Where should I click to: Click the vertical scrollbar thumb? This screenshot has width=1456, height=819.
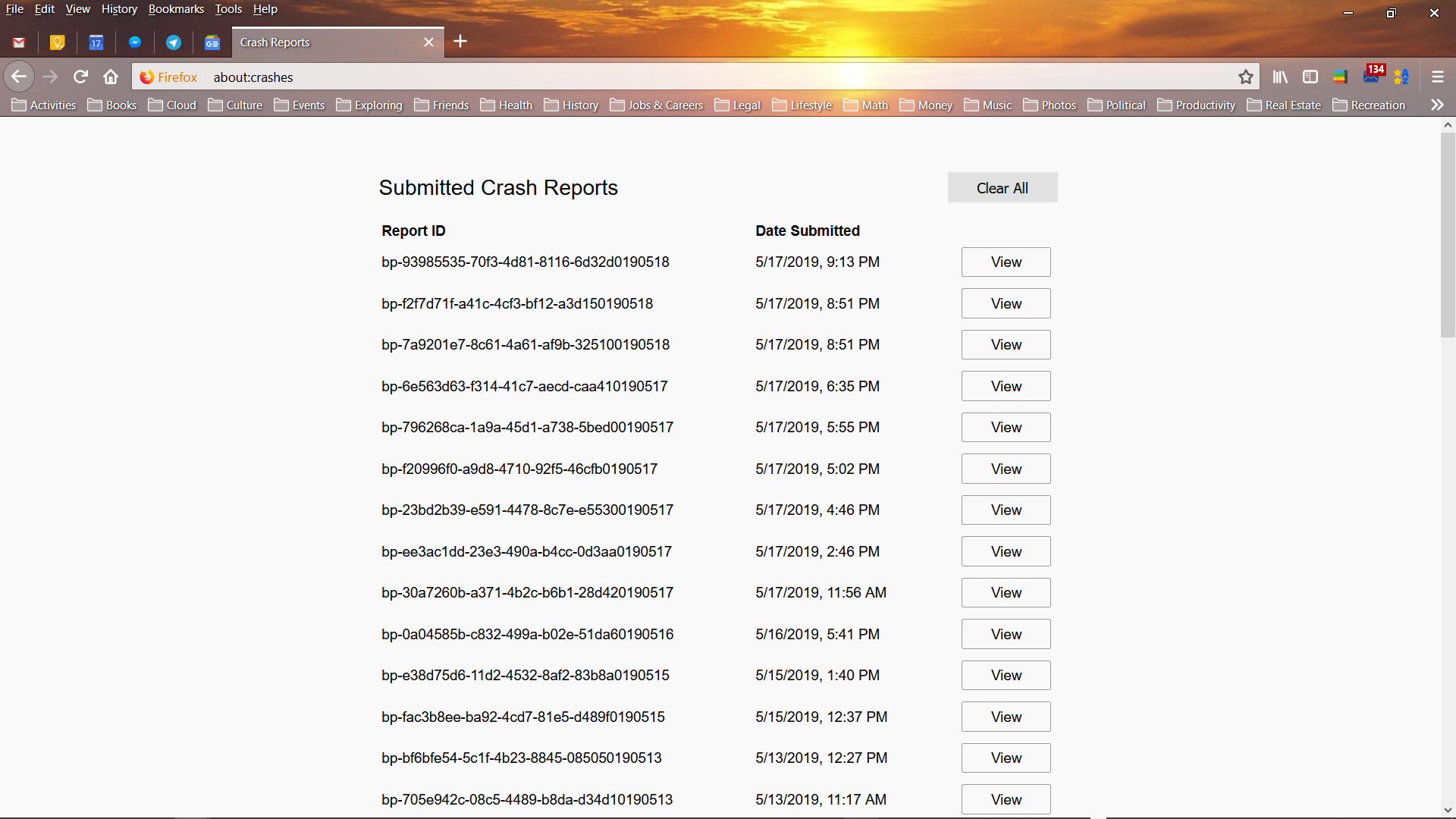[x=1448, y=235]
